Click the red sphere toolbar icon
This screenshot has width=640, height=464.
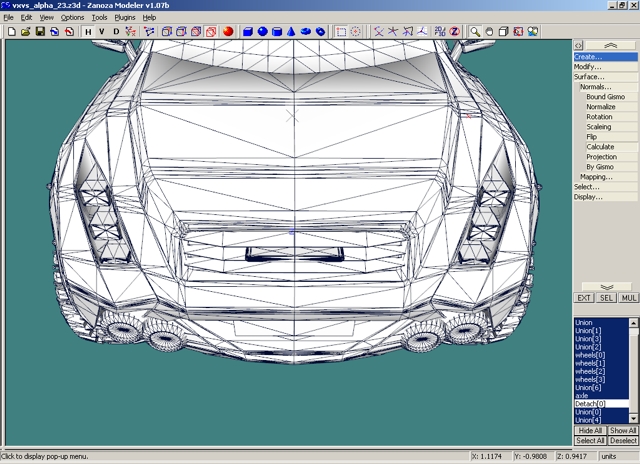[x=228, y=32]
